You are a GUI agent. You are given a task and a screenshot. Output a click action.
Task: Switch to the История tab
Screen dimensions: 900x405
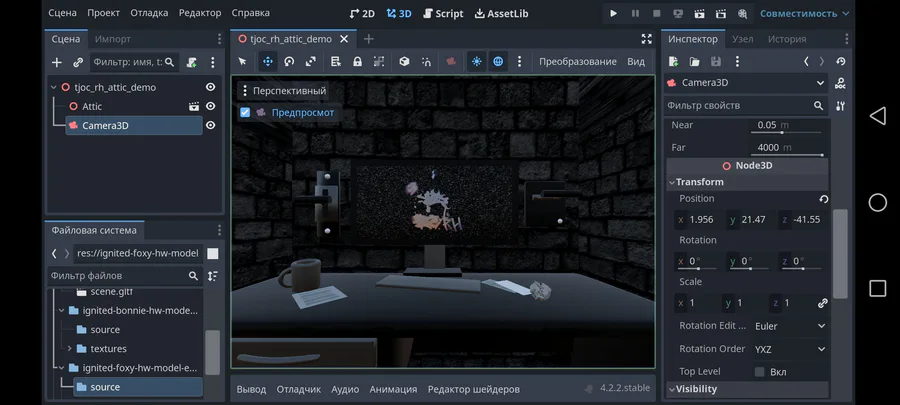click(787, 39)
